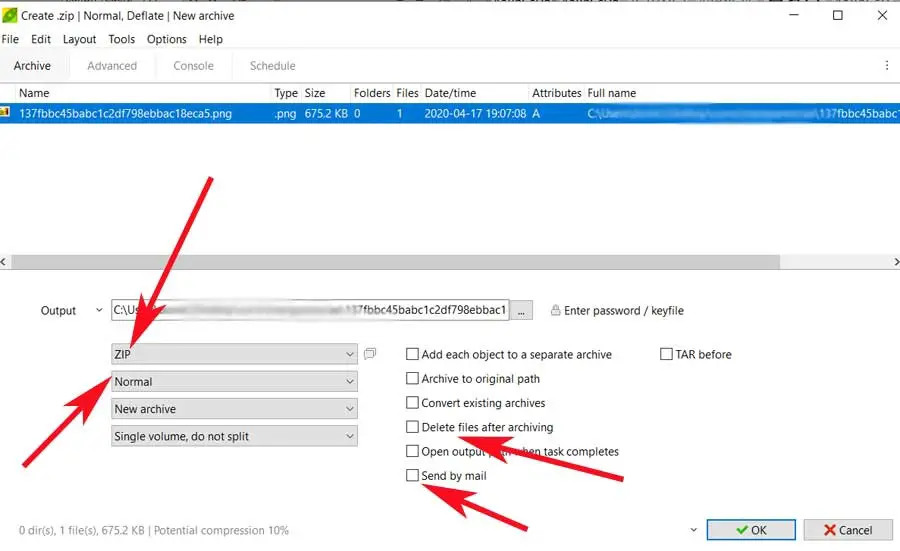Open the vertical three-dot options menu

(x=886, y=65)
